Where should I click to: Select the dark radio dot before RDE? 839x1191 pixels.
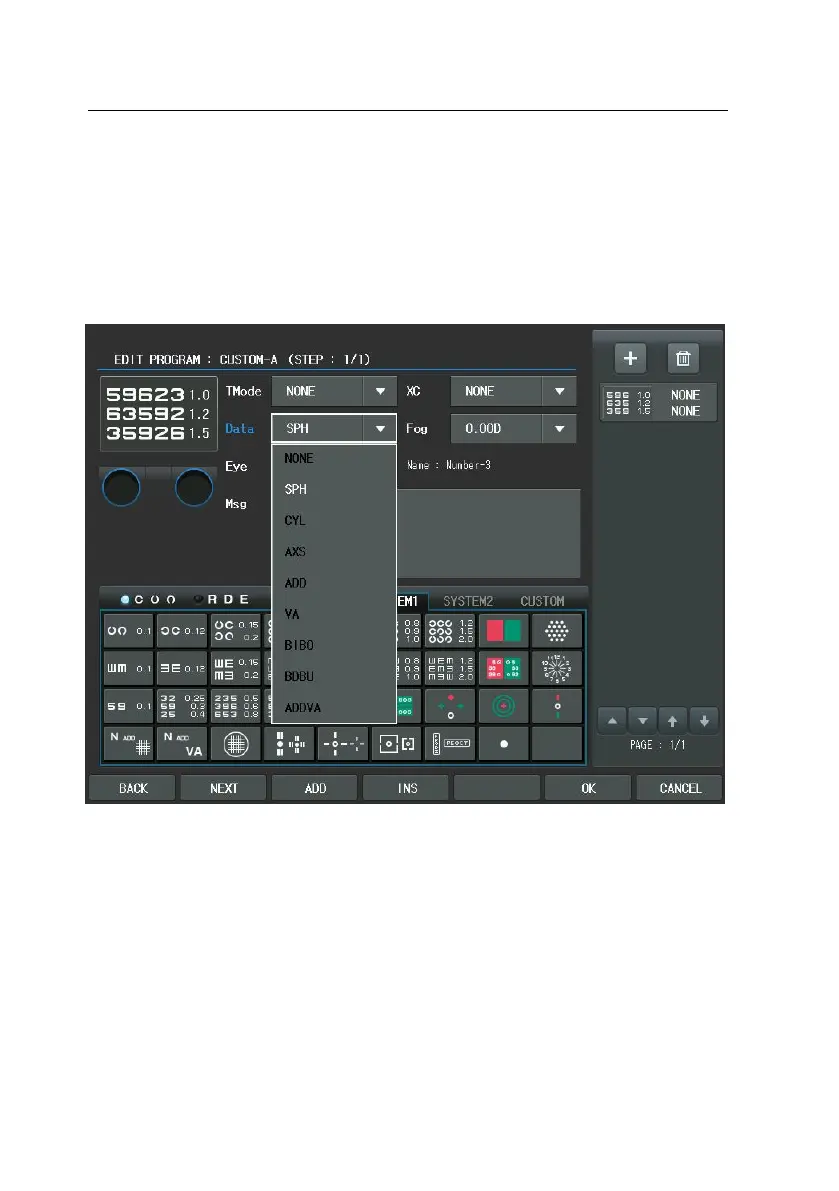coord(198,600)
